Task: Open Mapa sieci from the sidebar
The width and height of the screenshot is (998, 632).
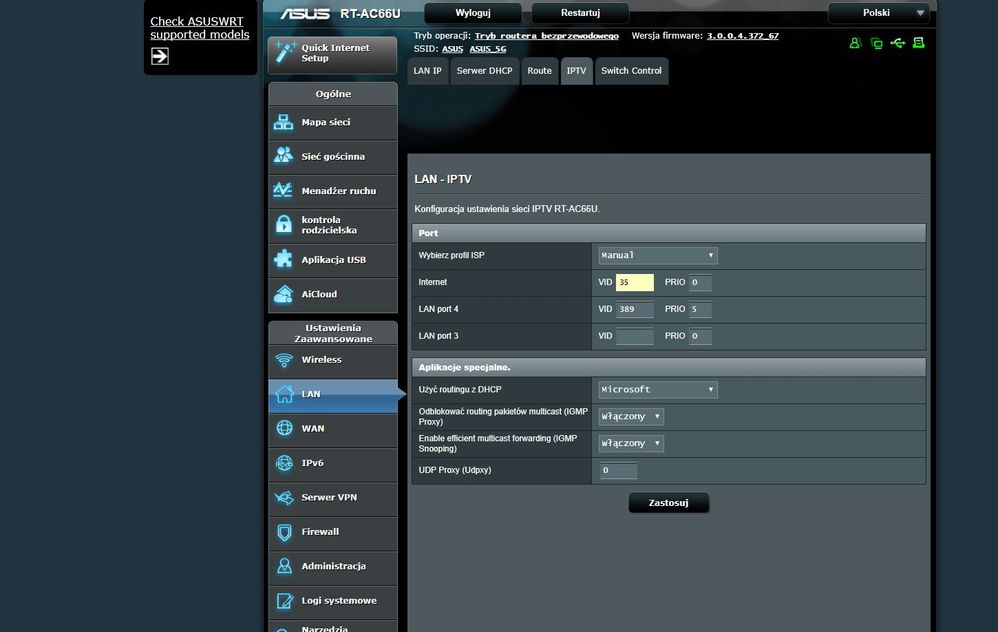Action: 332,123
